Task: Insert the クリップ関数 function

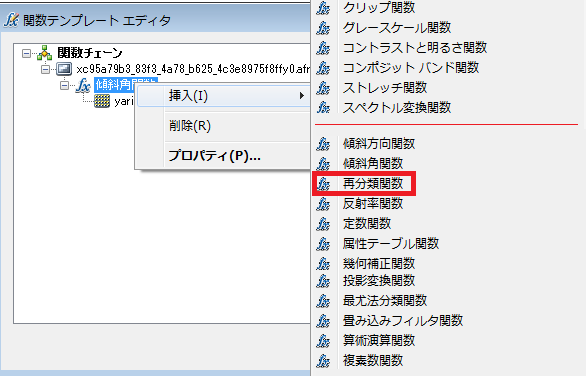Action: (x=379, y=8)
